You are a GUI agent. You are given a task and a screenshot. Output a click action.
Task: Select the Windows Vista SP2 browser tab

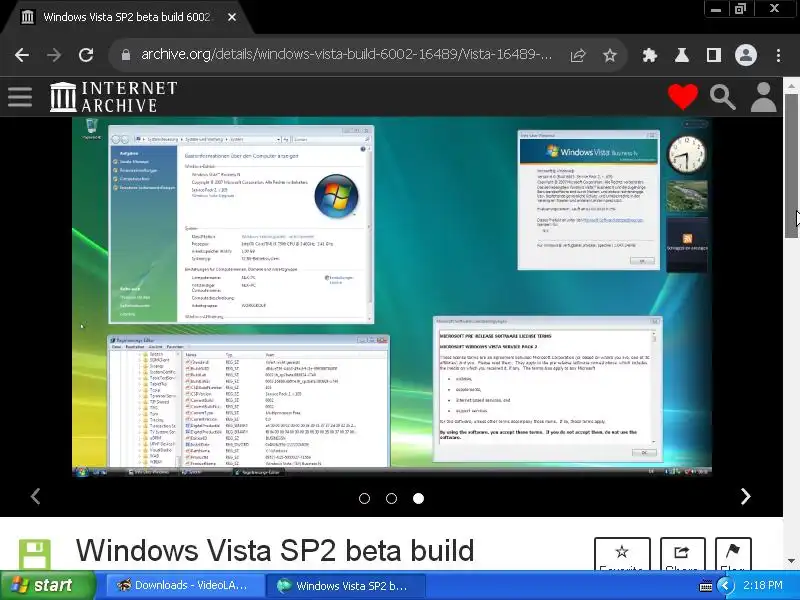[x=127, y=17]
